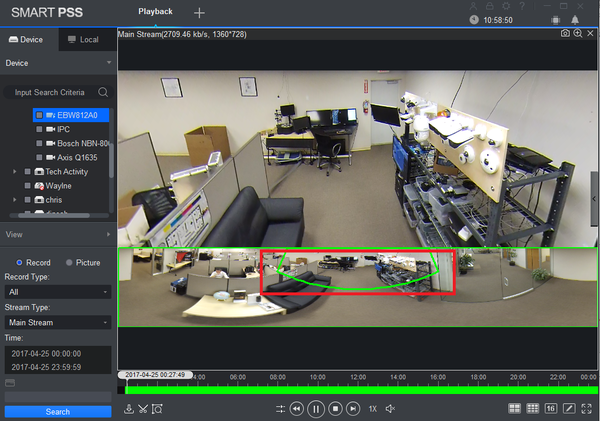The height and width of the screenshot is (421, 600).
Task: Click the green recording timeline bar
Action: click(x=361, y=390)
